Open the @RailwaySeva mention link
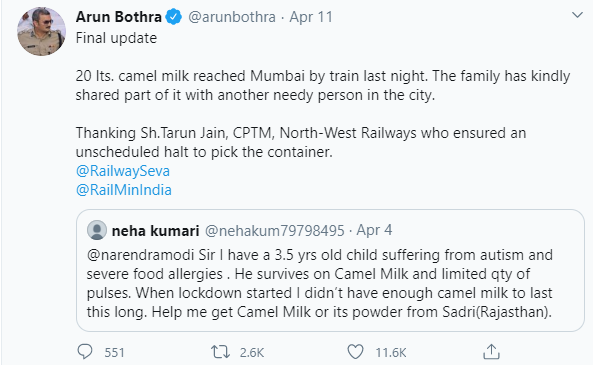593x365 pixels. pos(123,171)
